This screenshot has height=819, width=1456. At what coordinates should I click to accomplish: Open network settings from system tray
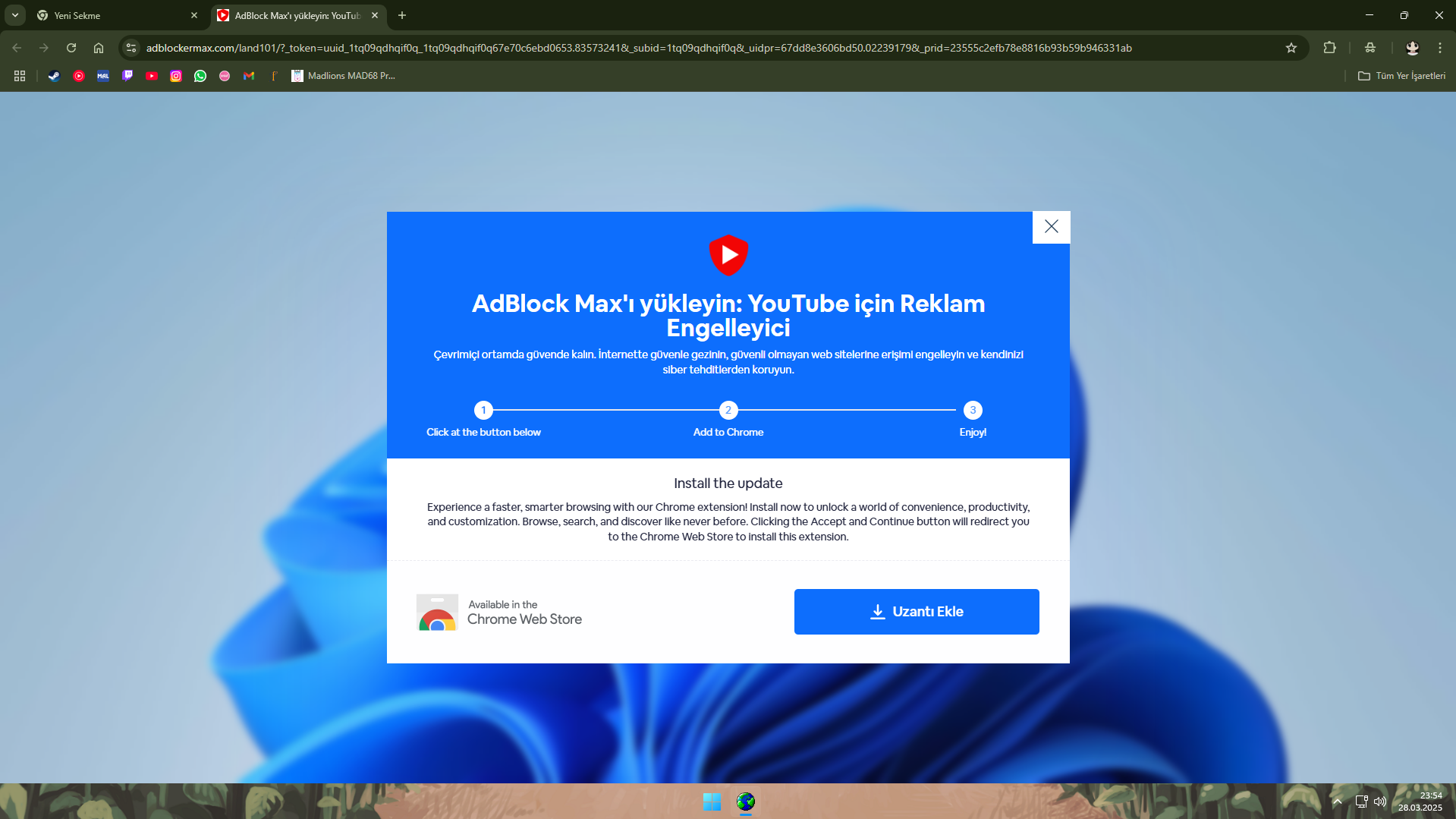pos(1361,802)
